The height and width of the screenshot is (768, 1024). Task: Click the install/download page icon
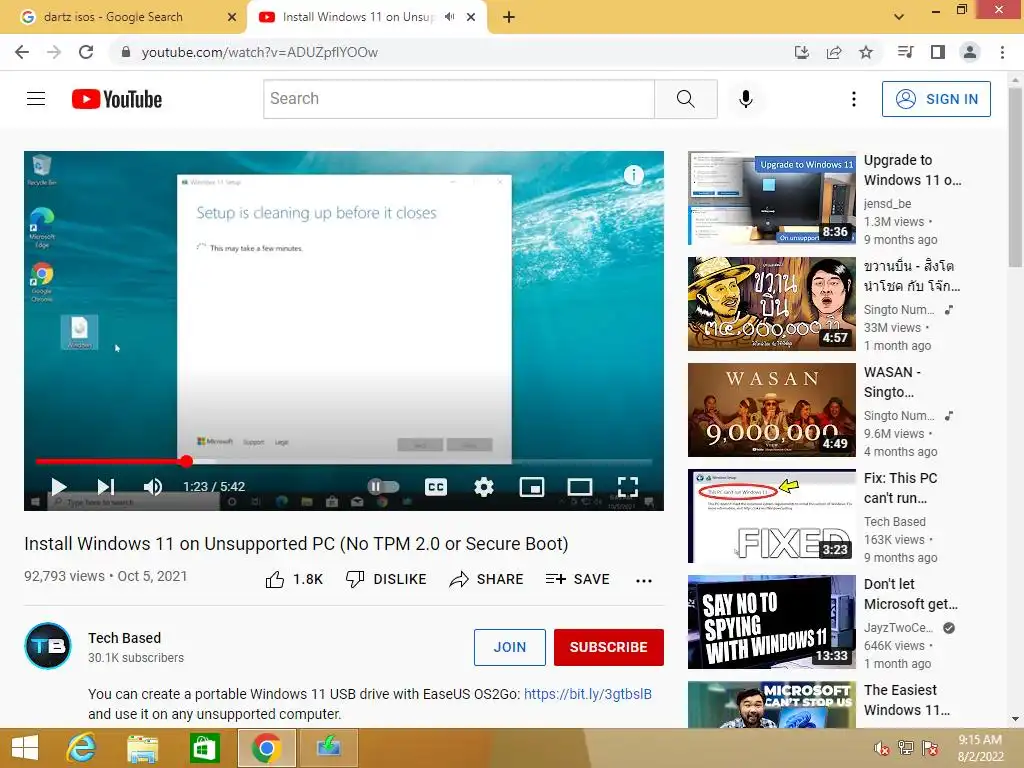802,52
